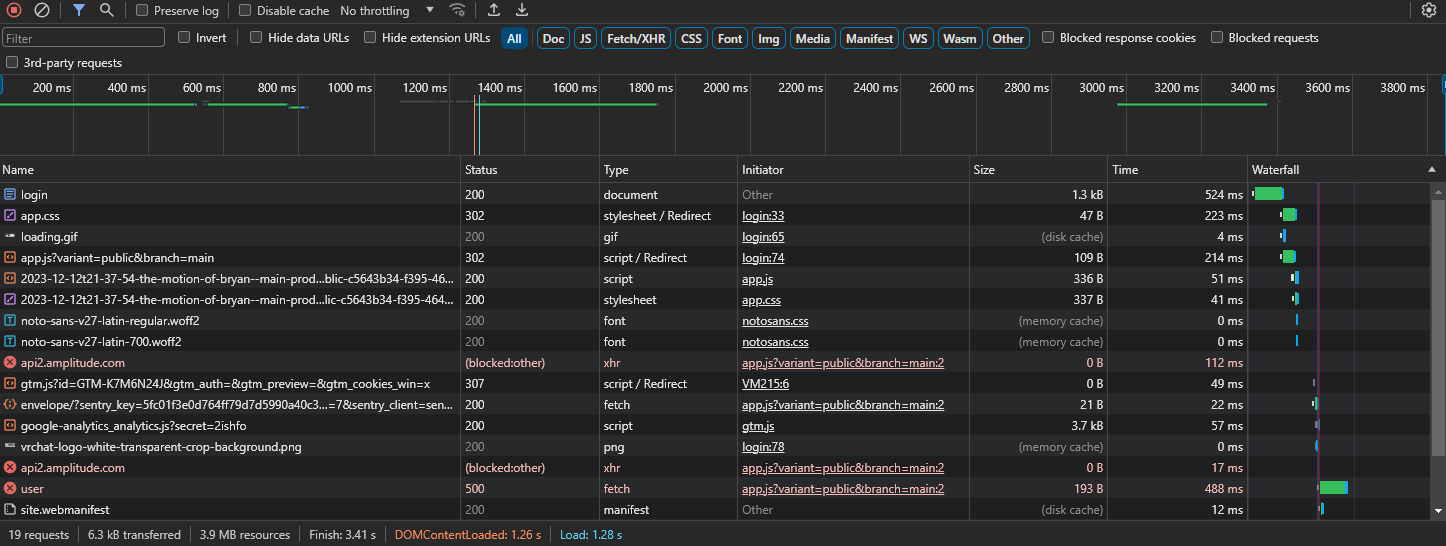
Task: Click the import HAR file icon
Action: [494, 10]
